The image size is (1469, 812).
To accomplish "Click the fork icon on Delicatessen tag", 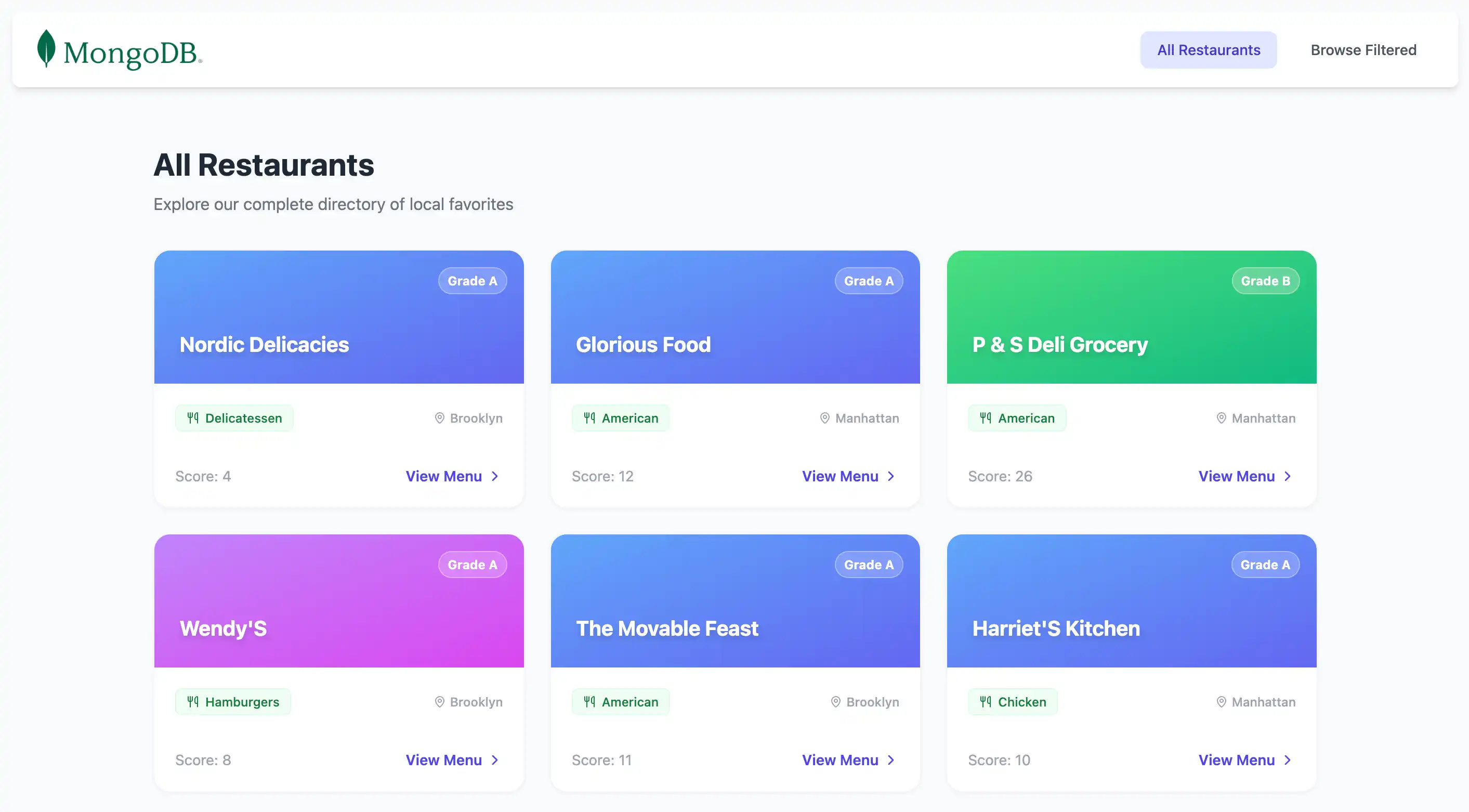I will coord(193,417).
